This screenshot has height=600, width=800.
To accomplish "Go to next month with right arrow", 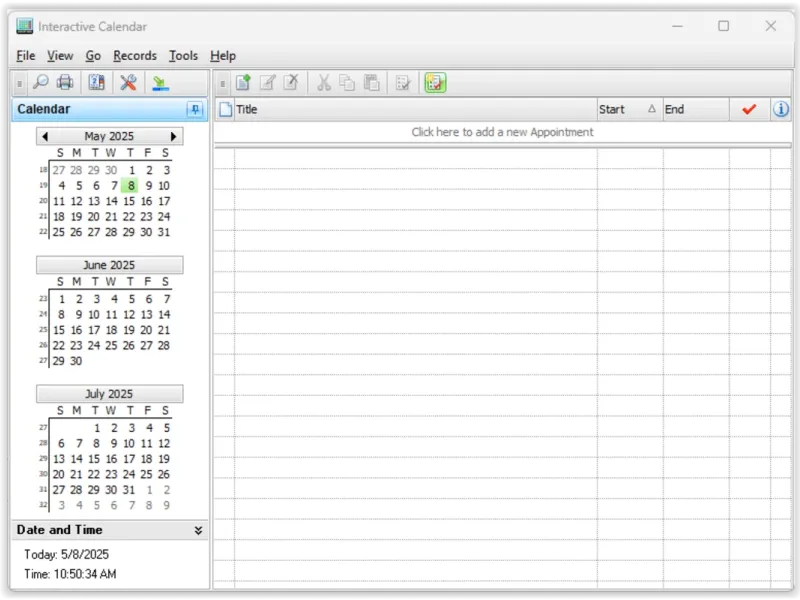I will (x=173, y=136).
